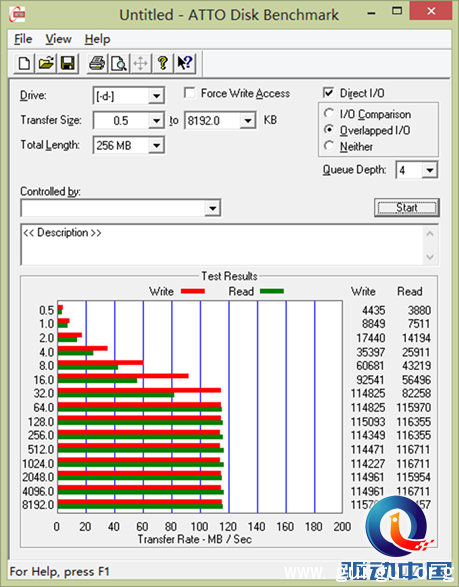
Task: Select the I/O Comparison radio button
Action: pyautogui.click(x=329, y=113)
